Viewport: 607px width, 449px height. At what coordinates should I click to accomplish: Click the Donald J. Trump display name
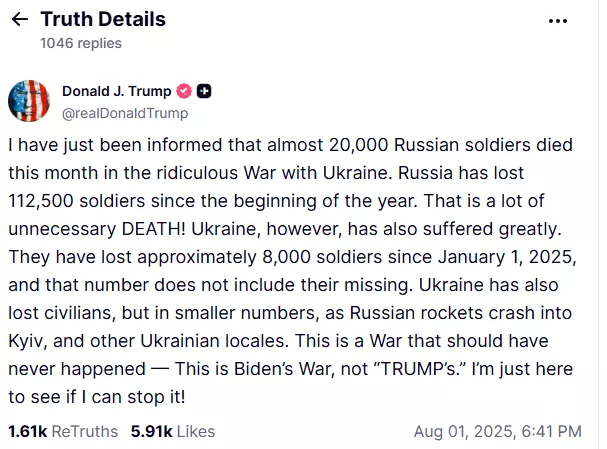pos(116,91)
